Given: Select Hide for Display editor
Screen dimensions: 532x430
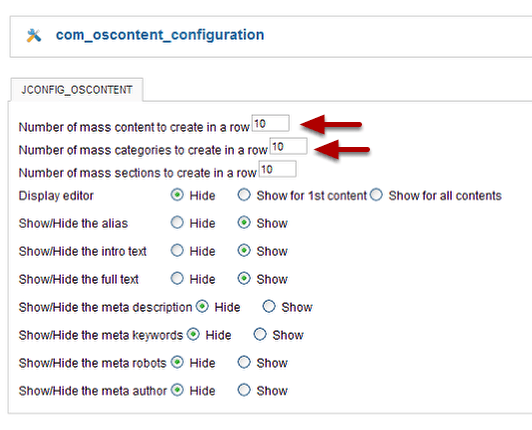Looking at the screenshot, I should coord(177,195).
